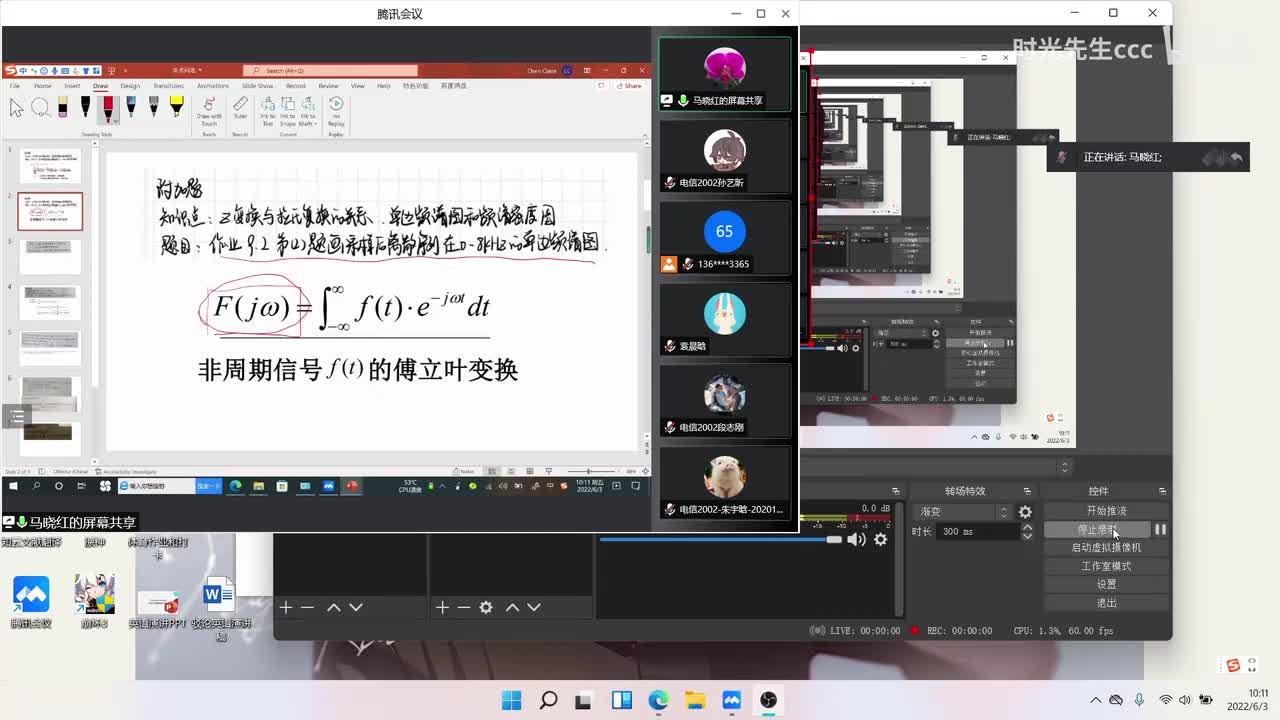Viewport: 1280px width, 720px height.
Task: Click 停止录制 button in OBS
Action: pos(1098,530)
